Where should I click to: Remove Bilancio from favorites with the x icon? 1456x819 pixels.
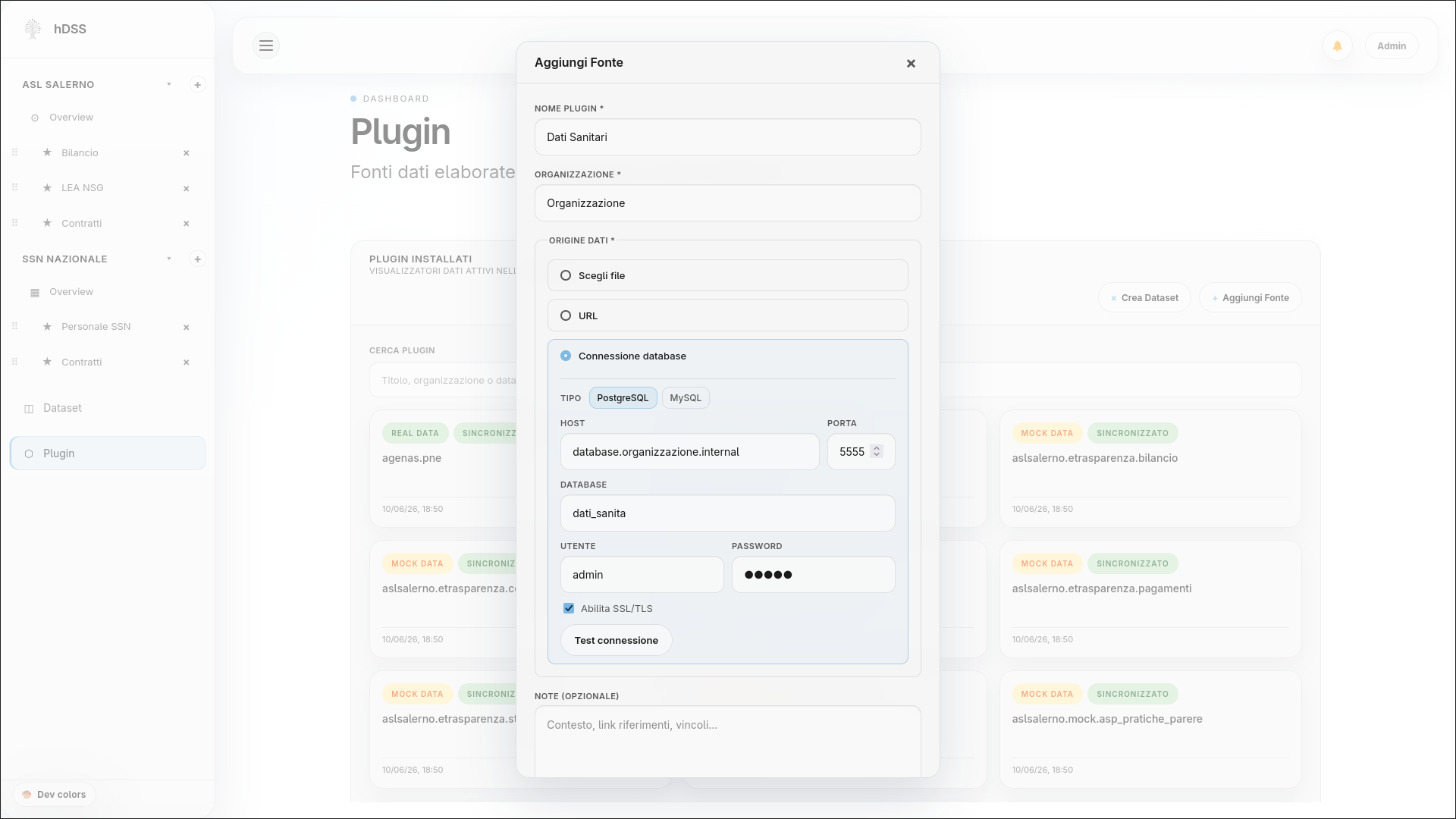point(187,153)
